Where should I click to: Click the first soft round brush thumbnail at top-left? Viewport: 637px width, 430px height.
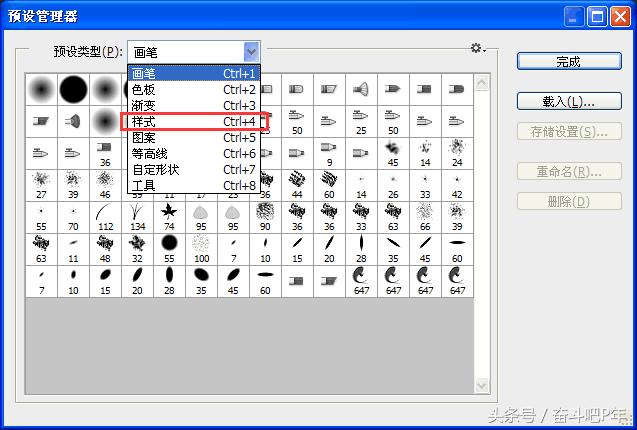tap(41, 91)
